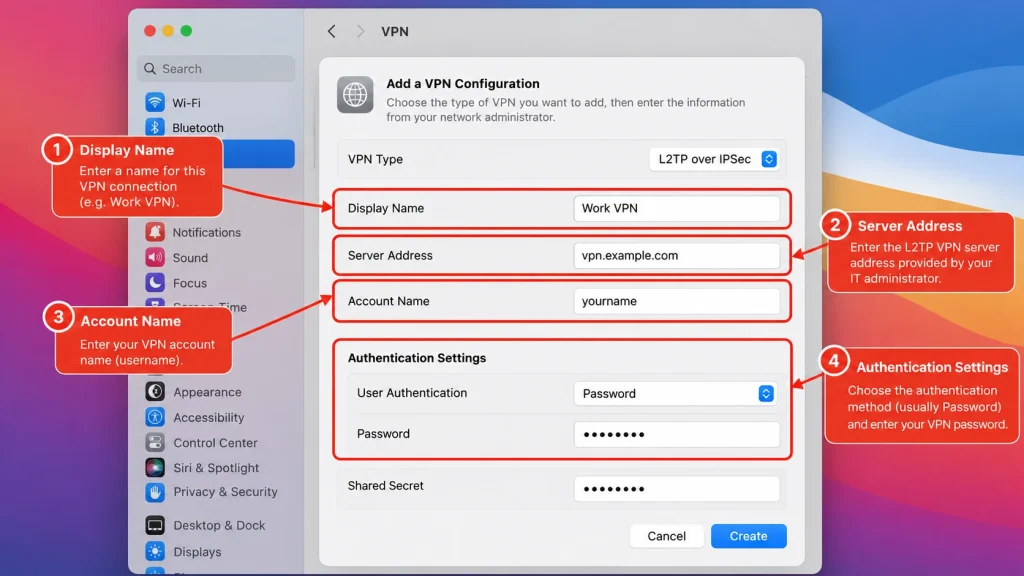Click the Account Name input field
Image resolution: width=1024 pixels, height=576 pixels.
point(677,301)
